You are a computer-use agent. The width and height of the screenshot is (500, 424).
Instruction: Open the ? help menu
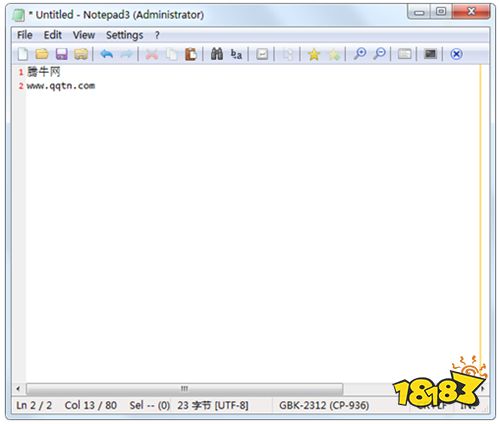[x=157, y=35]
